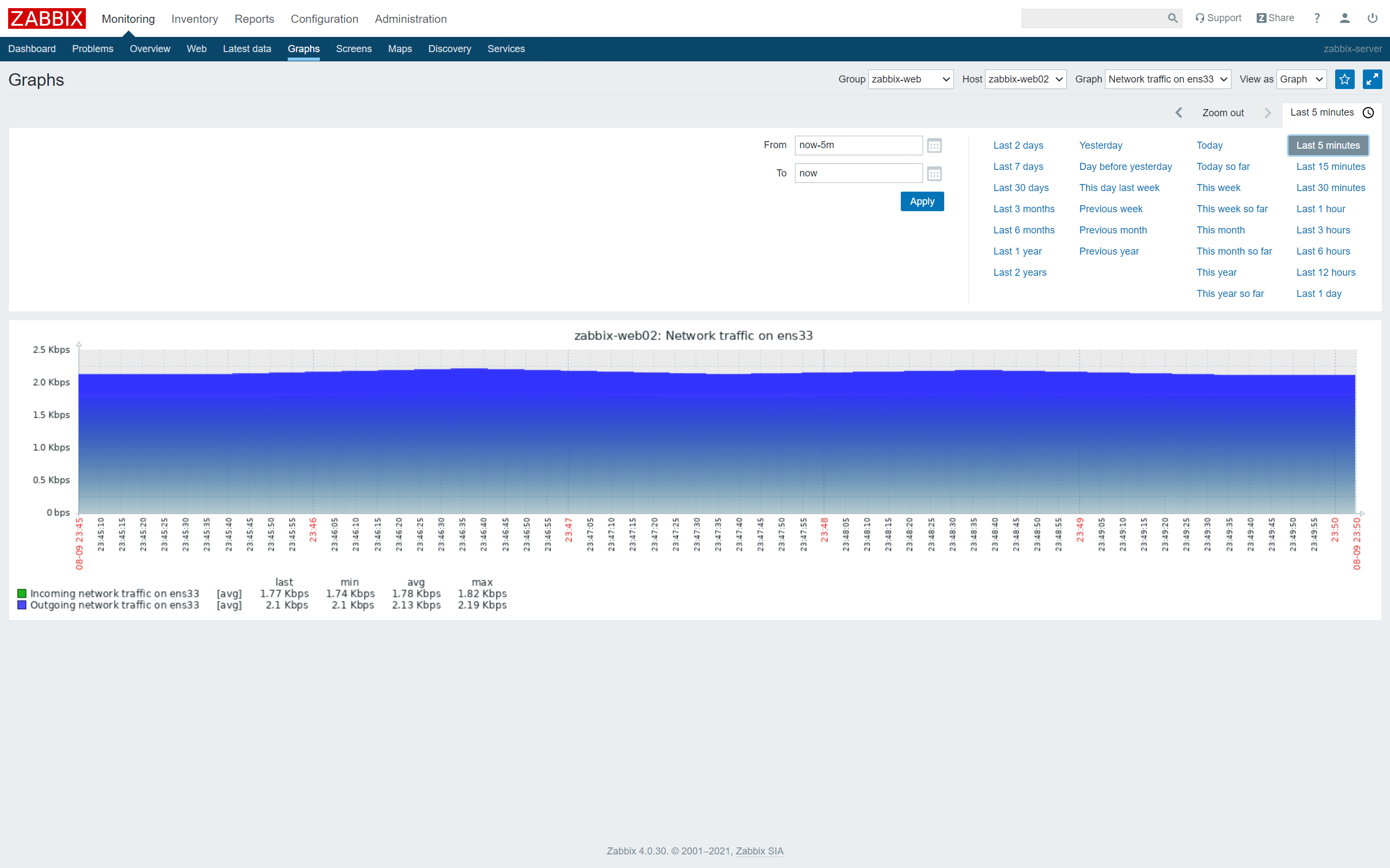Viewport: 1390px width, 868px height.
Task: Select the Today period
Action: (1209, 145)
